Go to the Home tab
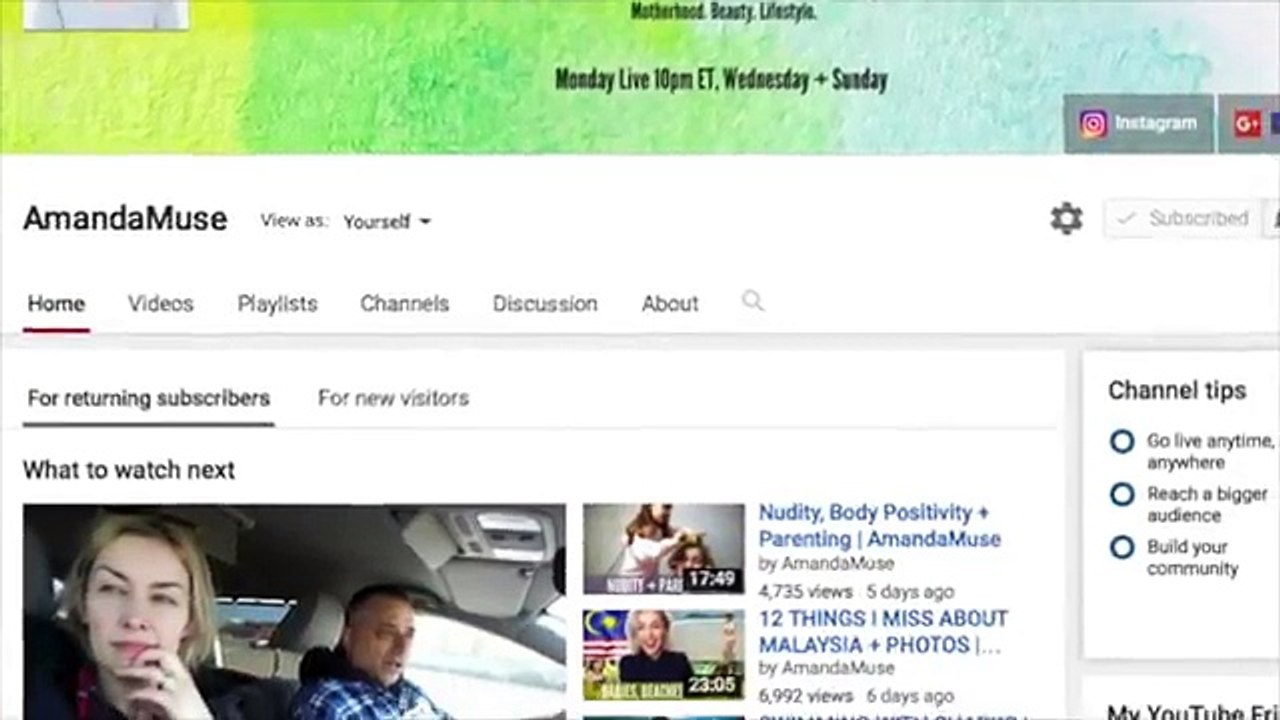Screen dimensions: 1280x720 56,304
